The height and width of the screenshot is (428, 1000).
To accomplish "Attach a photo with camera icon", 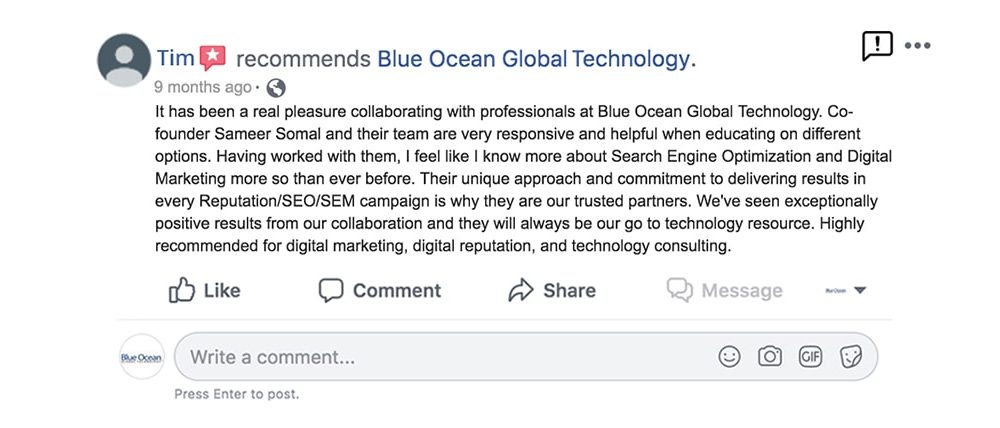I will (770, 357).
